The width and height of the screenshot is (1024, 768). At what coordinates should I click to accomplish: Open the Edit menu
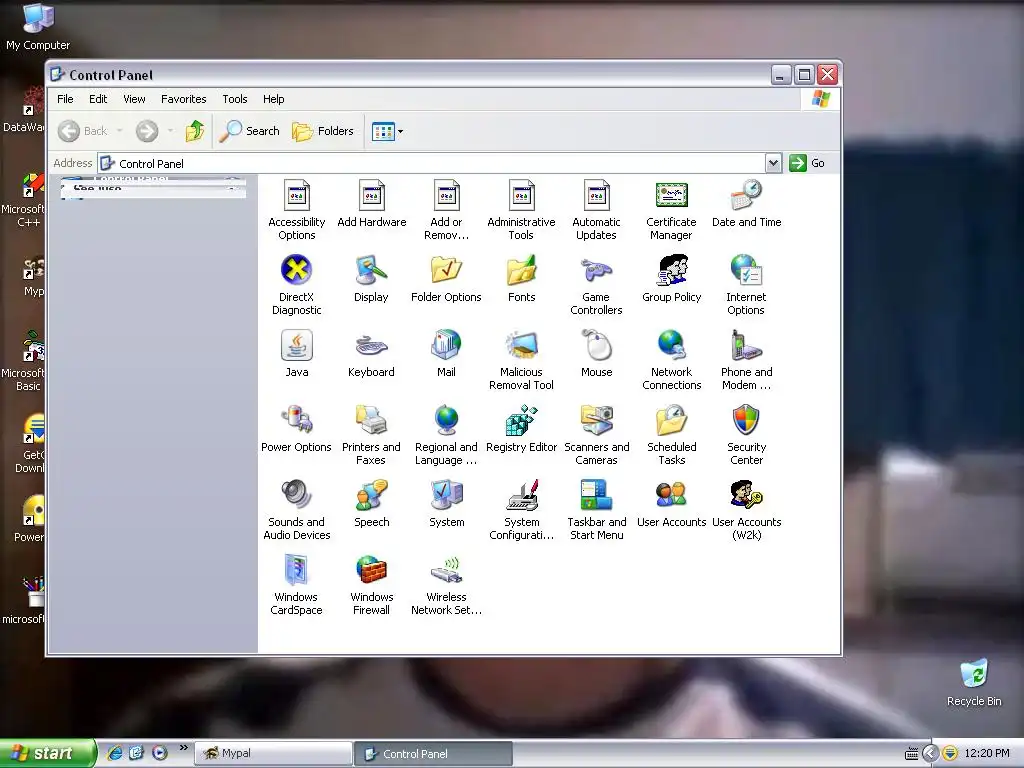(98, 99)
